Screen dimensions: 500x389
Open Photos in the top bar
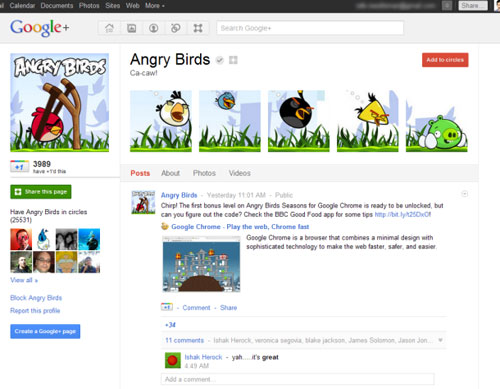89,6
